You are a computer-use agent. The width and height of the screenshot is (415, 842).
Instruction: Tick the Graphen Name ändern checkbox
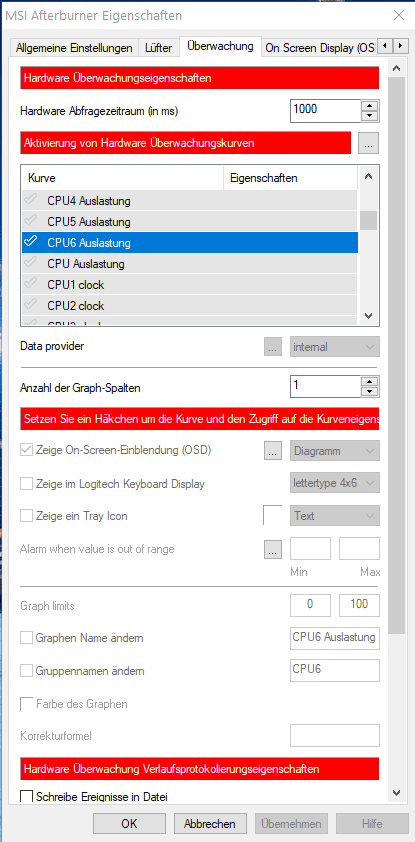click(26, 638)
